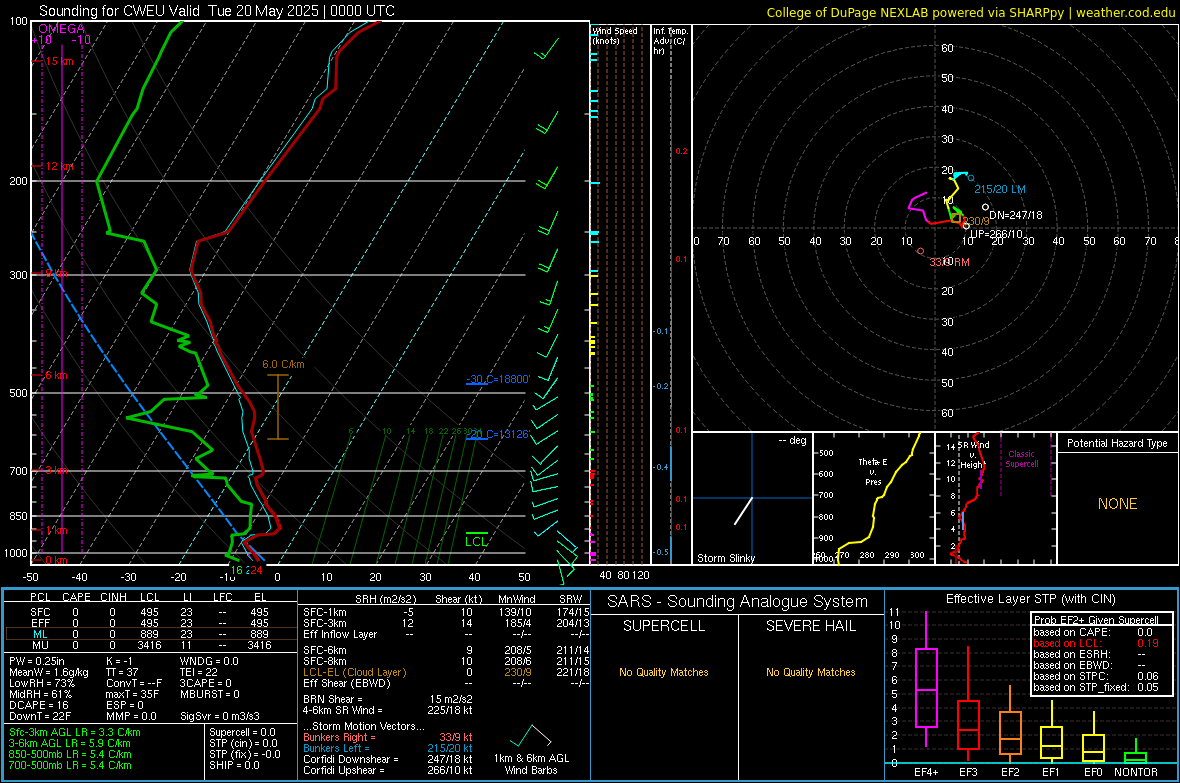Click the 700-500mb LR value
Screen dimensions: 1180x783
70,765
